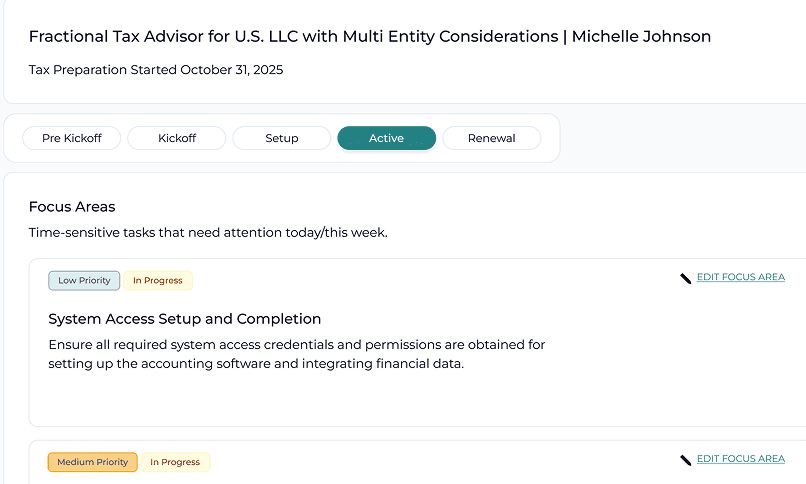Screen dimensions: 806x484
Task: Click the In Progress status on the Medium Priority card
Action: (x=175, y=462)
